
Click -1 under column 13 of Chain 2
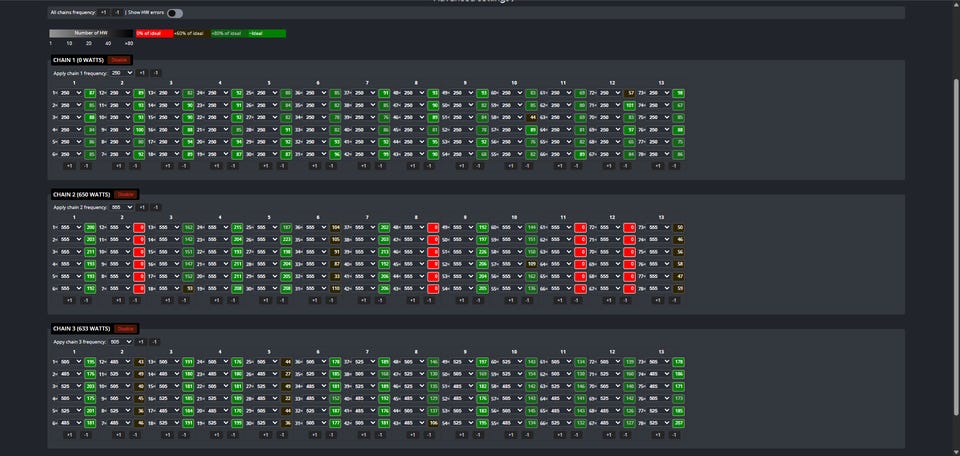[x=674, y=301]
